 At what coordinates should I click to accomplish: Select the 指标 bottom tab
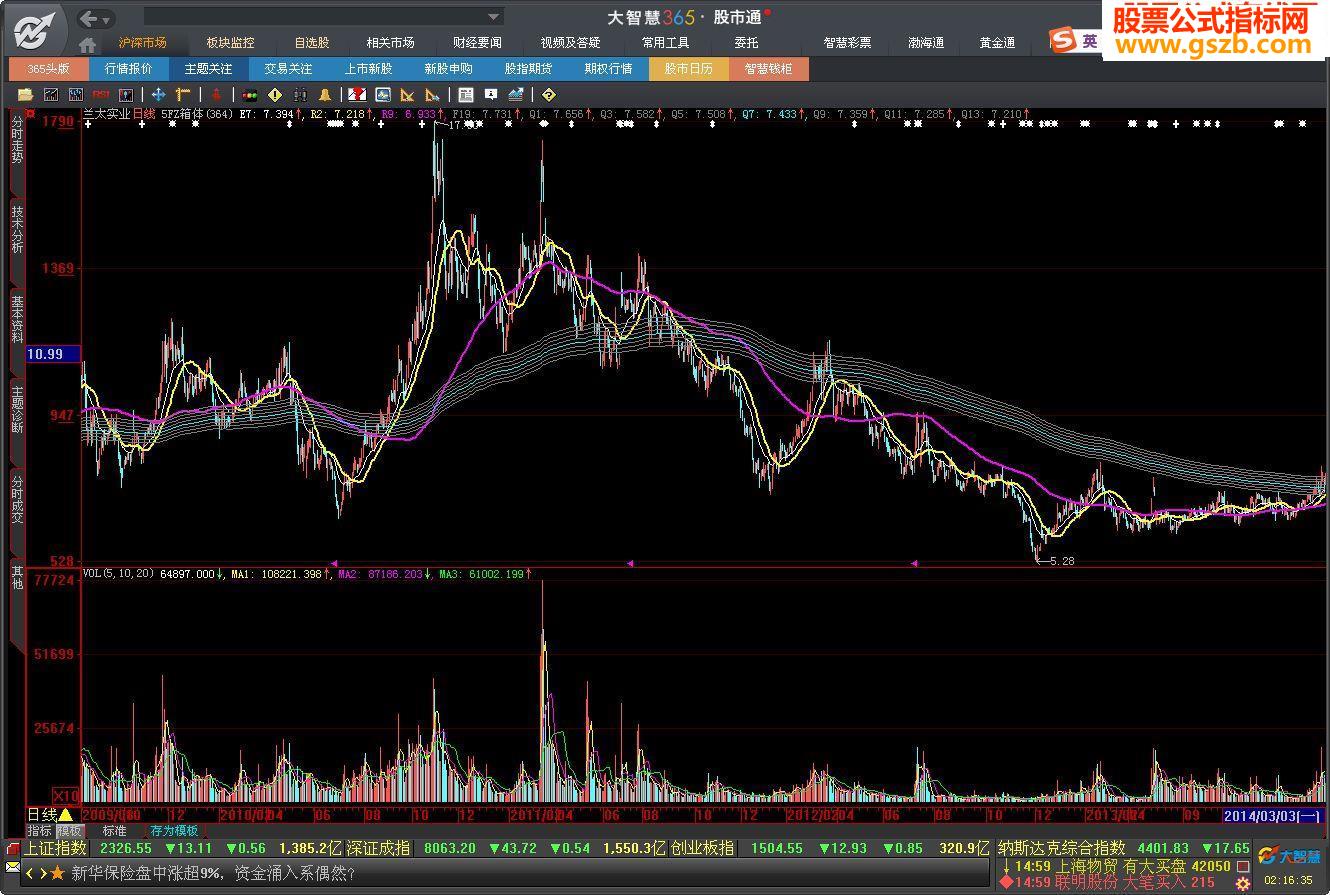tap(40, 831)
